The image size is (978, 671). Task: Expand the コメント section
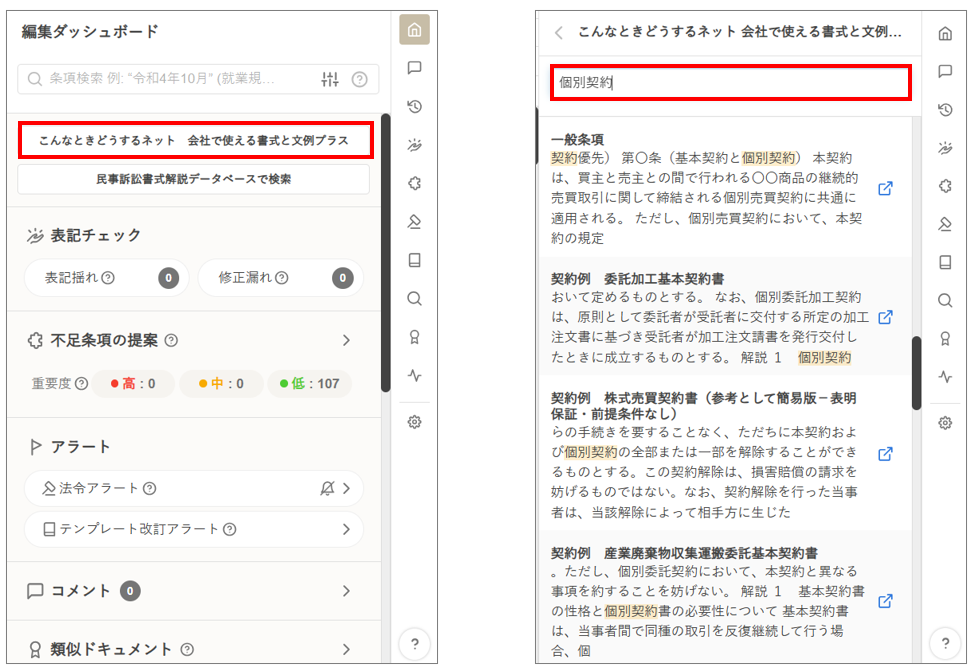(x=346, y=591)
